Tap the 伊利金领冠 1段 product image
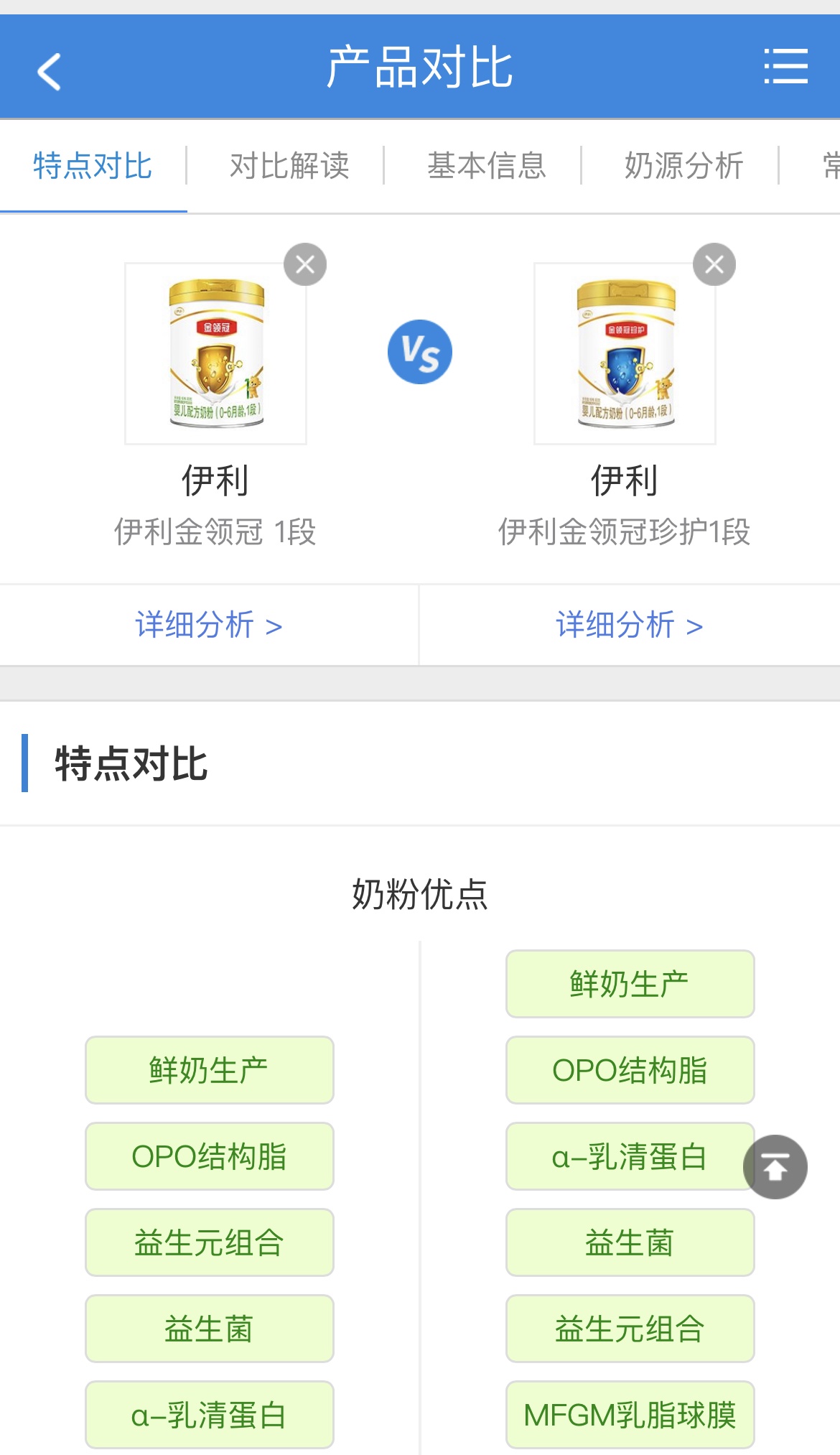The image size is (840, 1455). 216,353
